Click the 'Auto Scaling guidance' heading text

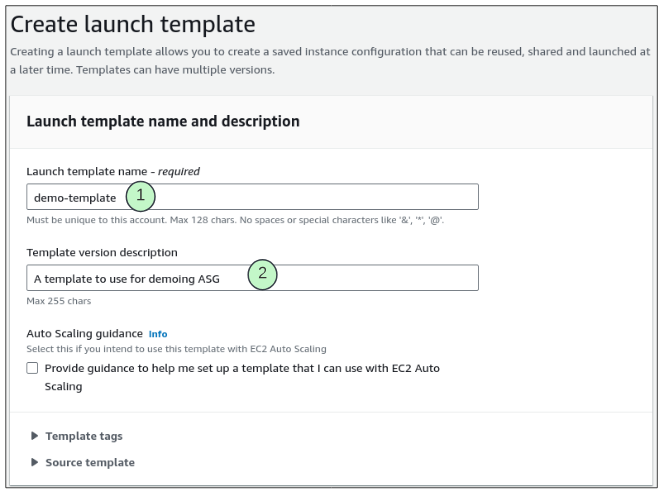(84, 333)
